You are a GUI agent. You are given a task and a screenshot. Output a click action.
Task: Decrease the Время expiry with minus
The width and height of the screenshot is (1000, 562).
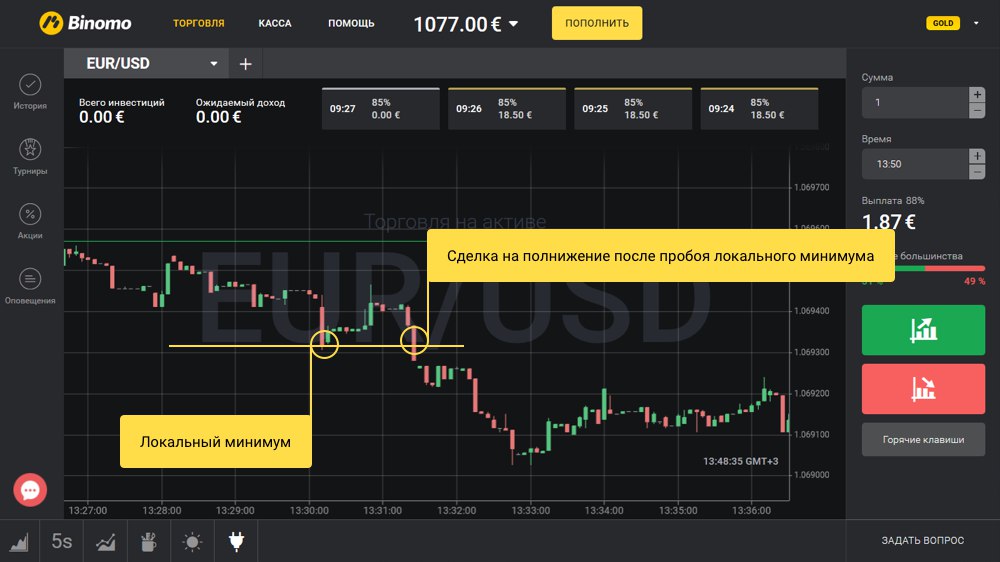(976, 172)
